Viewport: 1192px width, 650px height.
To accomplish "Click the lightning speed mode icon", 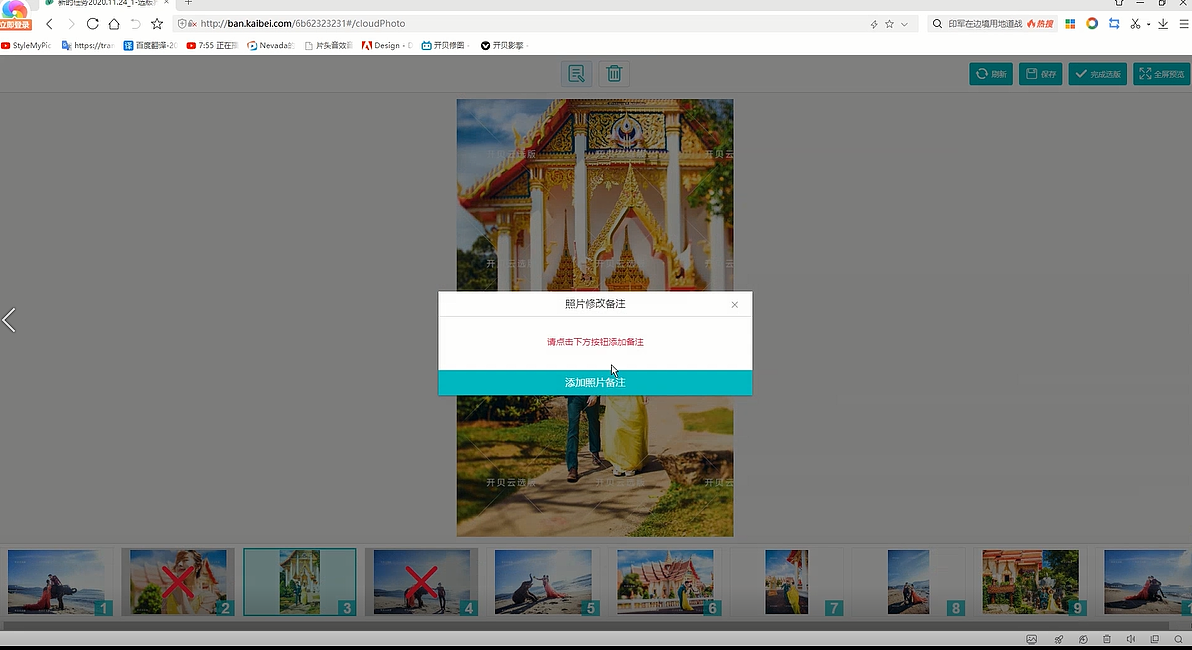I will click(874, 24).
